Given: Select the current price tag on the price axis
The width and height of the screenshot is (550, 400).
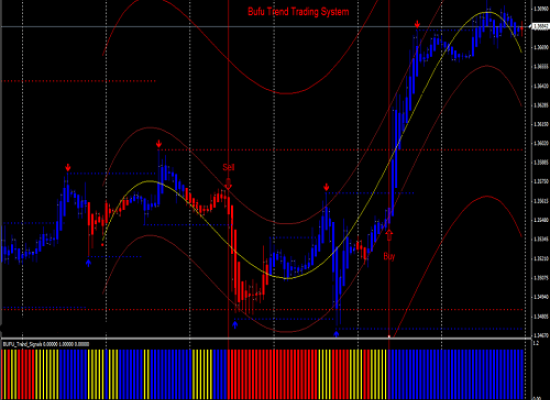Looking at the screenshot, I should pyautogui.click(x=541, y=26).
